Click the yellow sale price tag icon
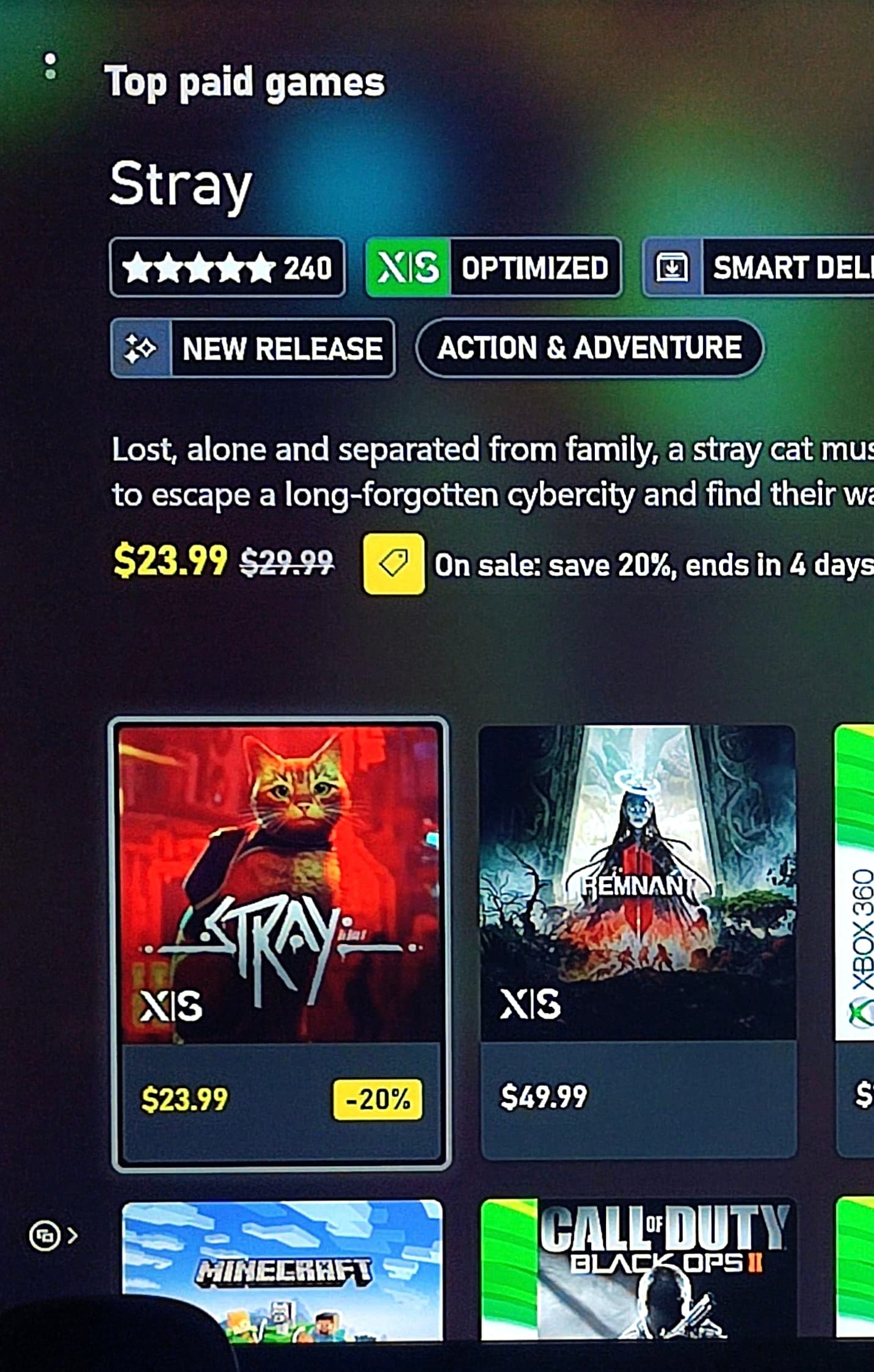The width and height of the screenshot is (874, 1372). (394, 564)
